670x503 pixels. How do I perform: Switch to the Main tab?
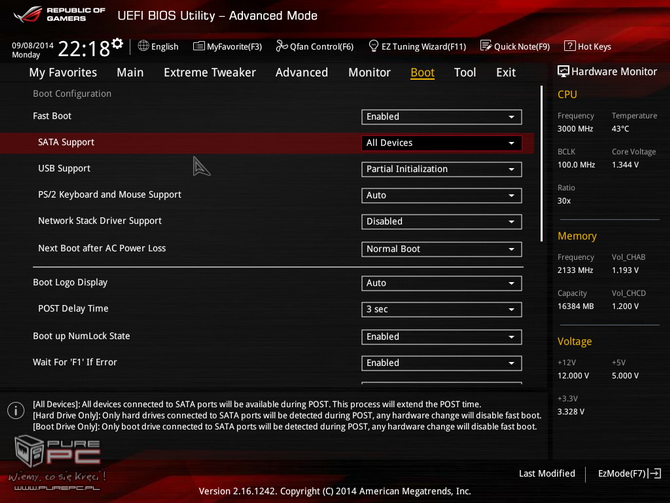[x=130, y=72]
